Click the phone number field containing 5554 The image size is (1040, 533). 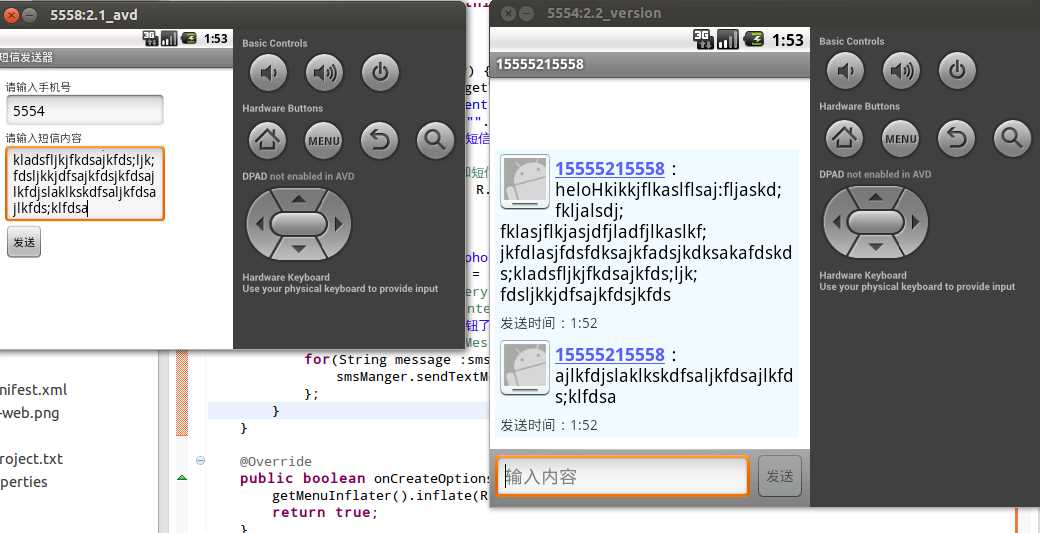click(84, 110)
